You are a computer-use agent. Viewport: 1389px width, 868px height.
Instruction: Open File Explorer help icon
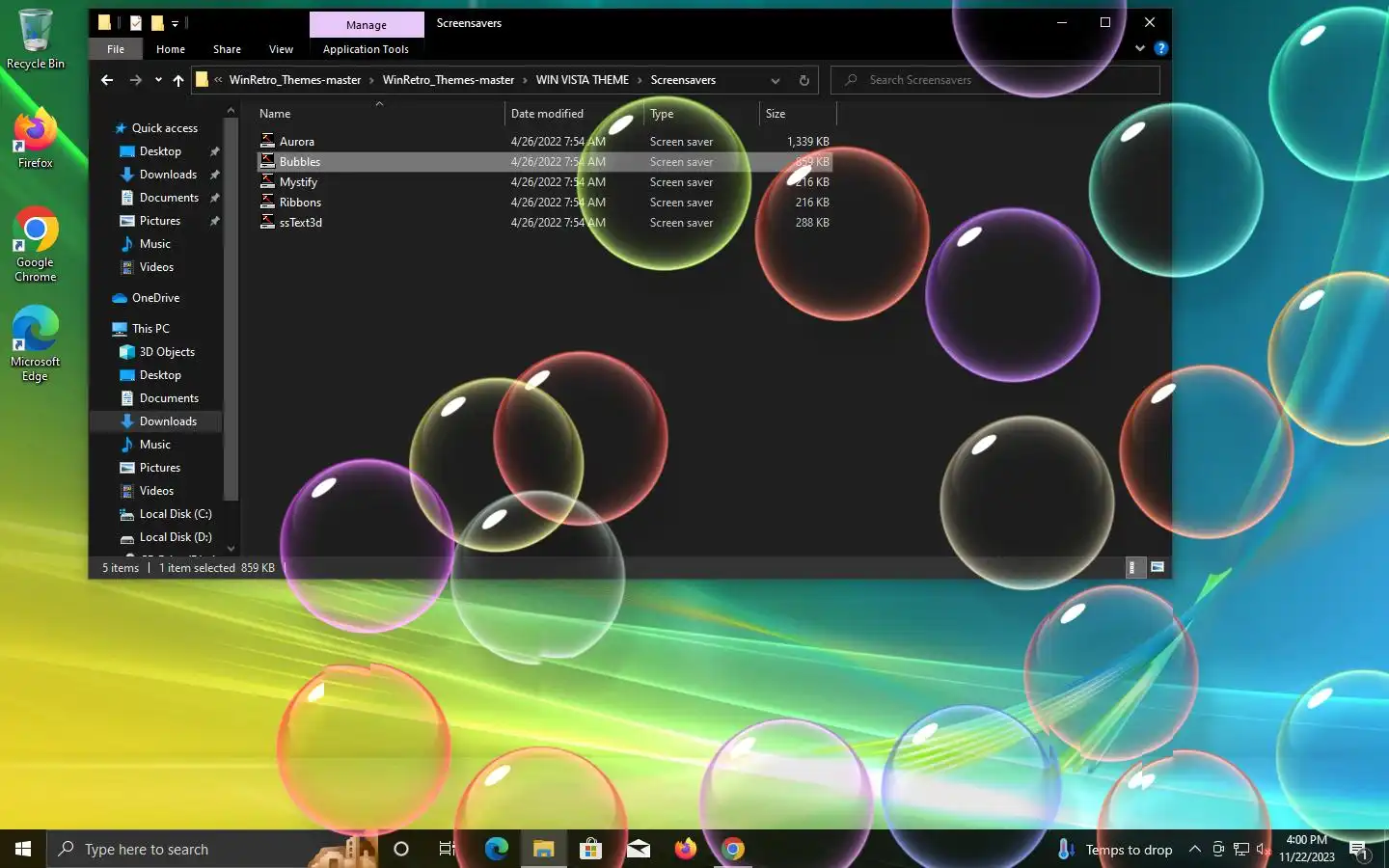point(1161,48)
